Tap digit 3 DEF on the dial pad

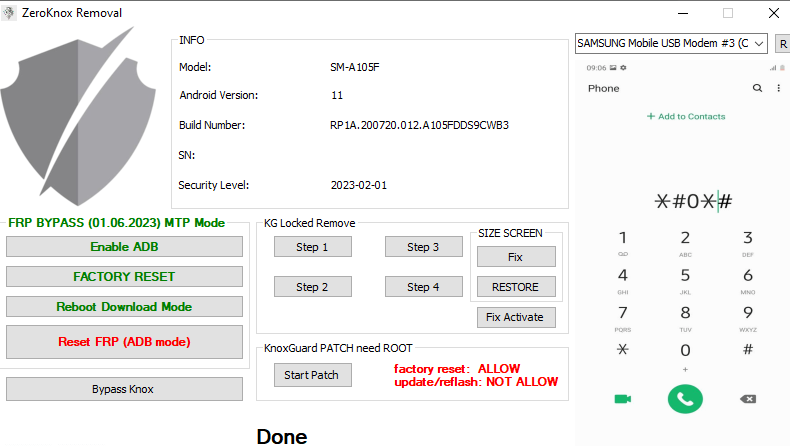(x=748, y=242)
